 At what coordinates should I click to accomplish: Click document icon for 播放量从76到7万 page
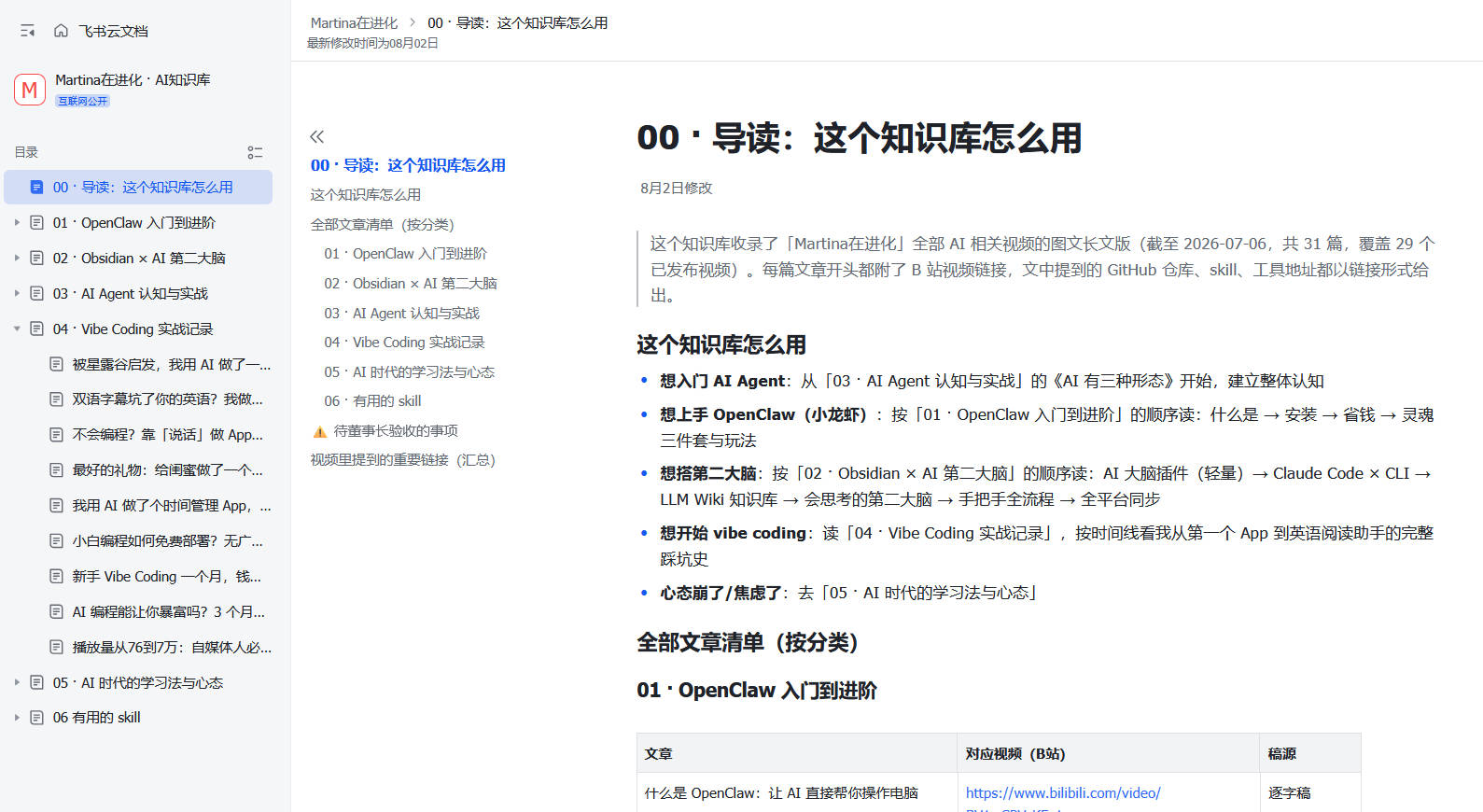(56, 648)
